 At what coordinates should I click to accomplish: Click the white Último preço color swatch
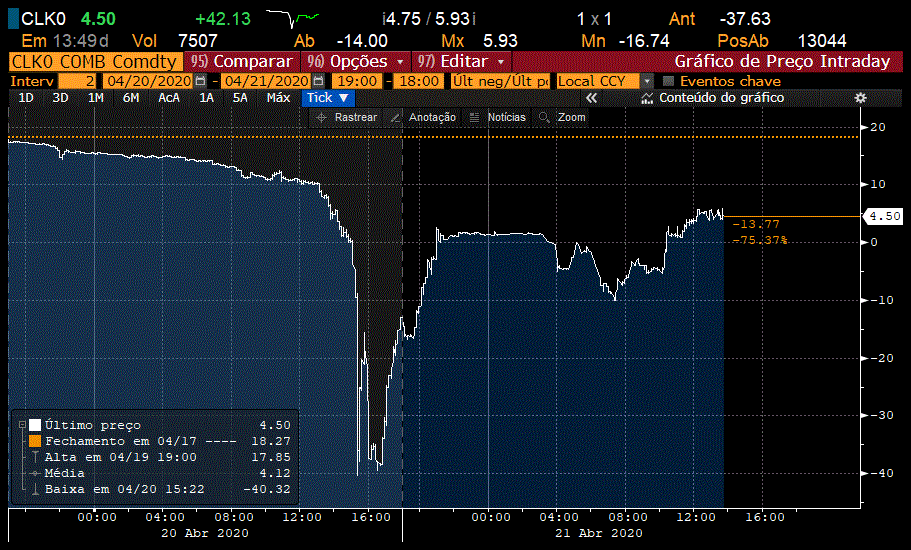35,425
